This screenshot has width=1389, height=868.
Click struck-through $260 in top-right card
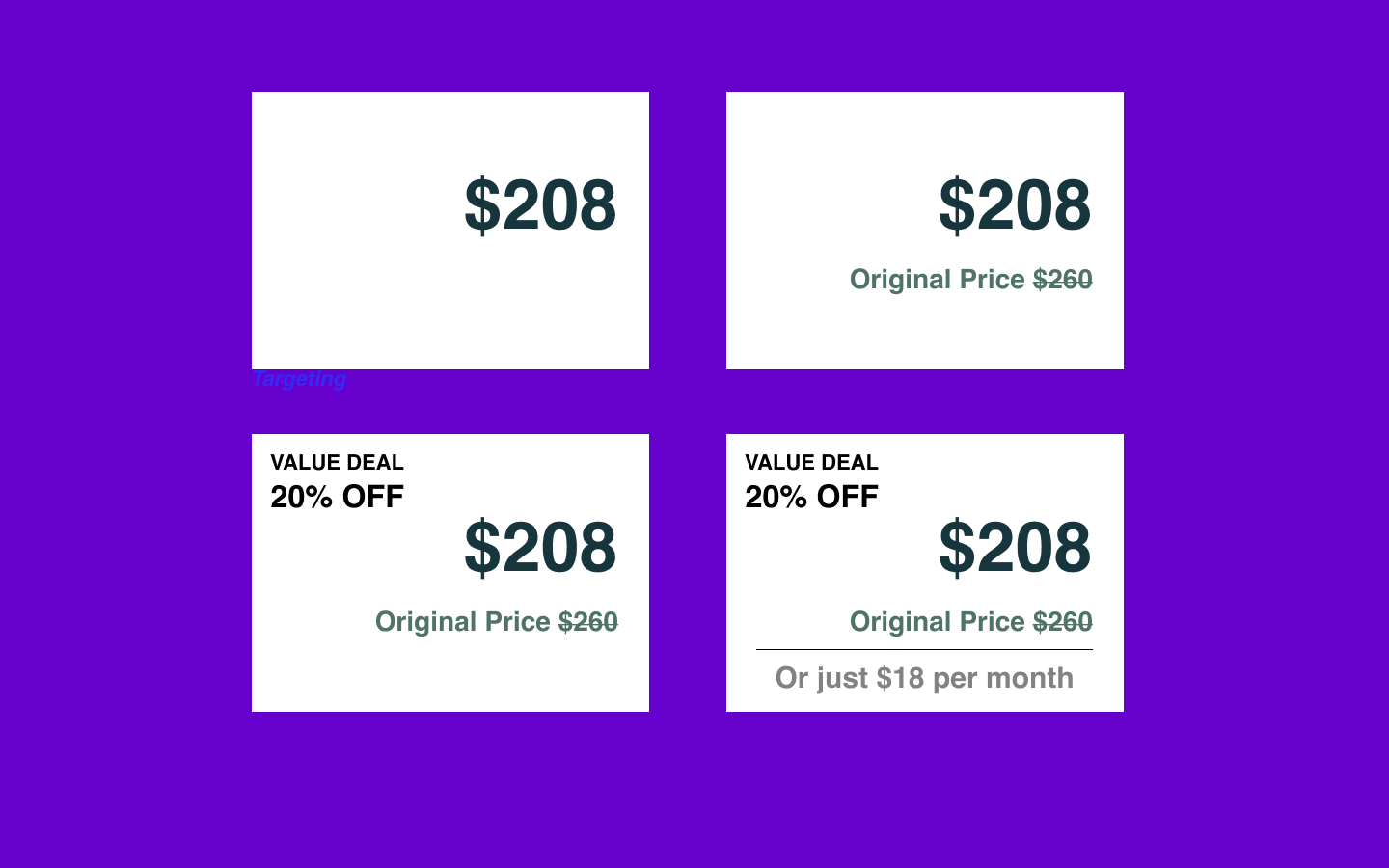pyautogui.click(x=1063, y=280)
